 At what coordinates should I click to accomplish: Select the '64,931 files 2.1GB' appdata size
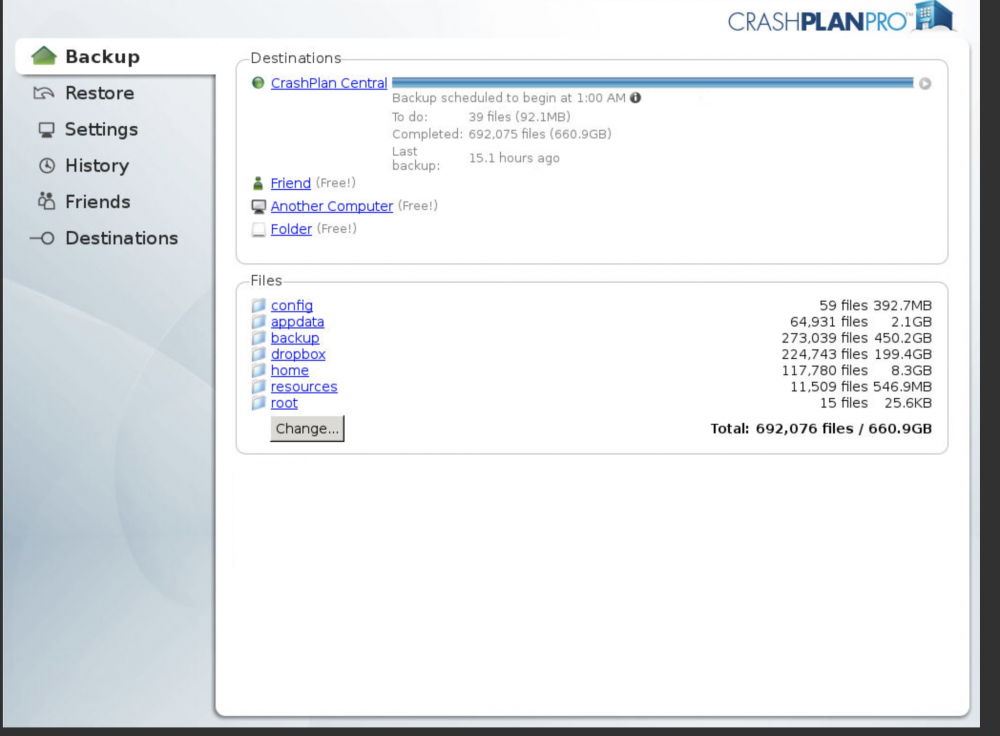[861, 321]
